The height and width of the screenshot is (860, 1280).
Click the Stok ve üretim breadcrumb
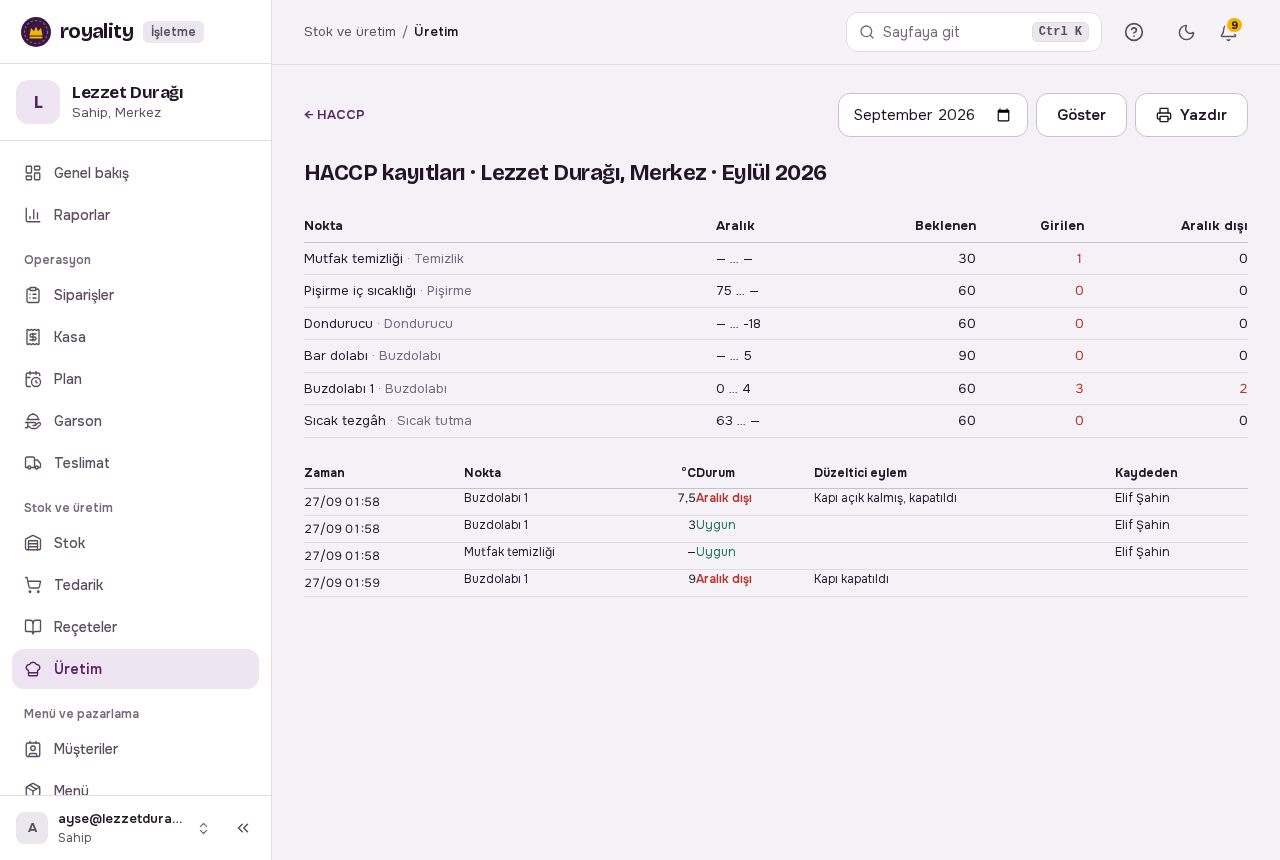(350, 32)
